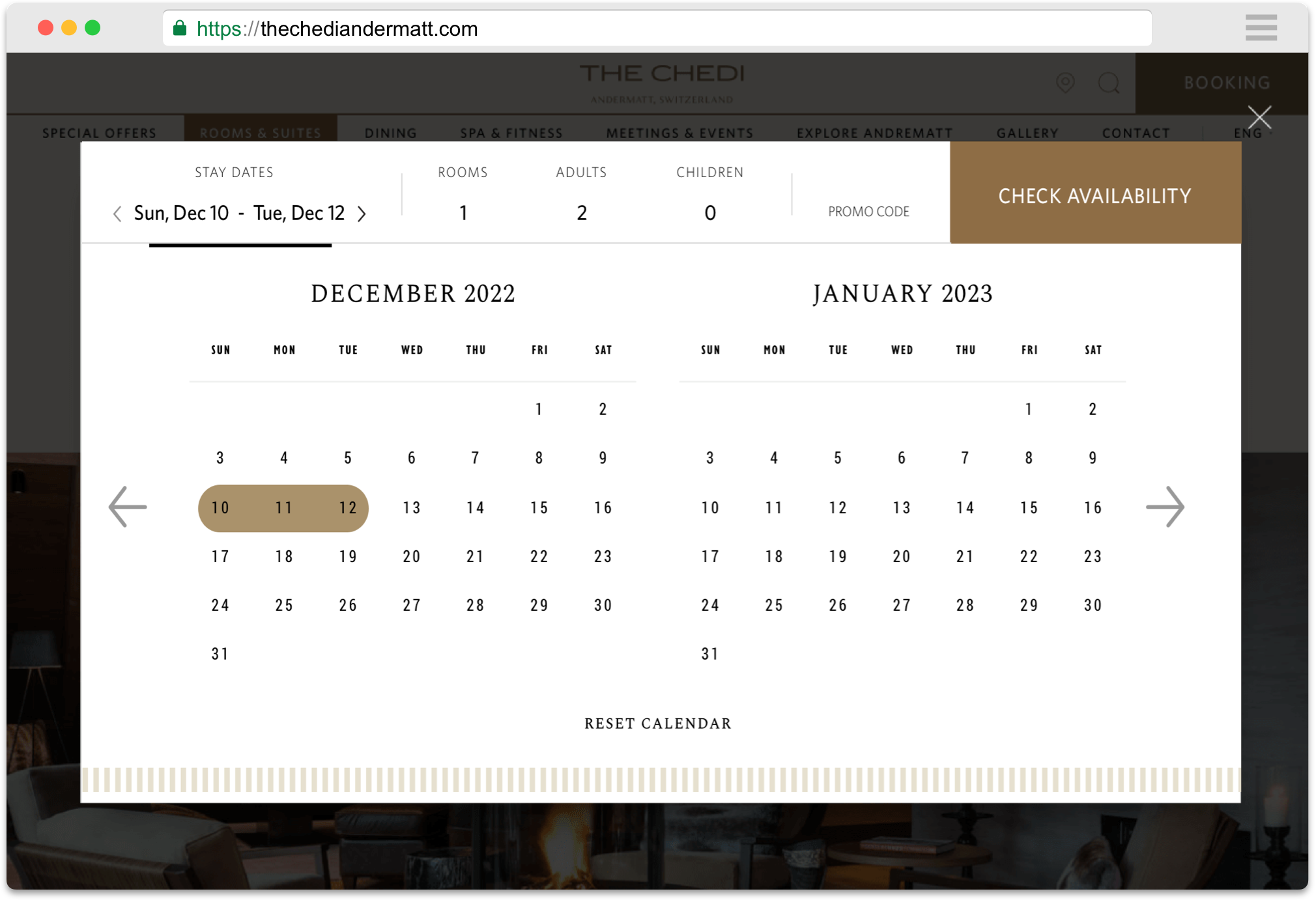
Task: Click the green padlock security icon
Action: (x=180, y=28)
